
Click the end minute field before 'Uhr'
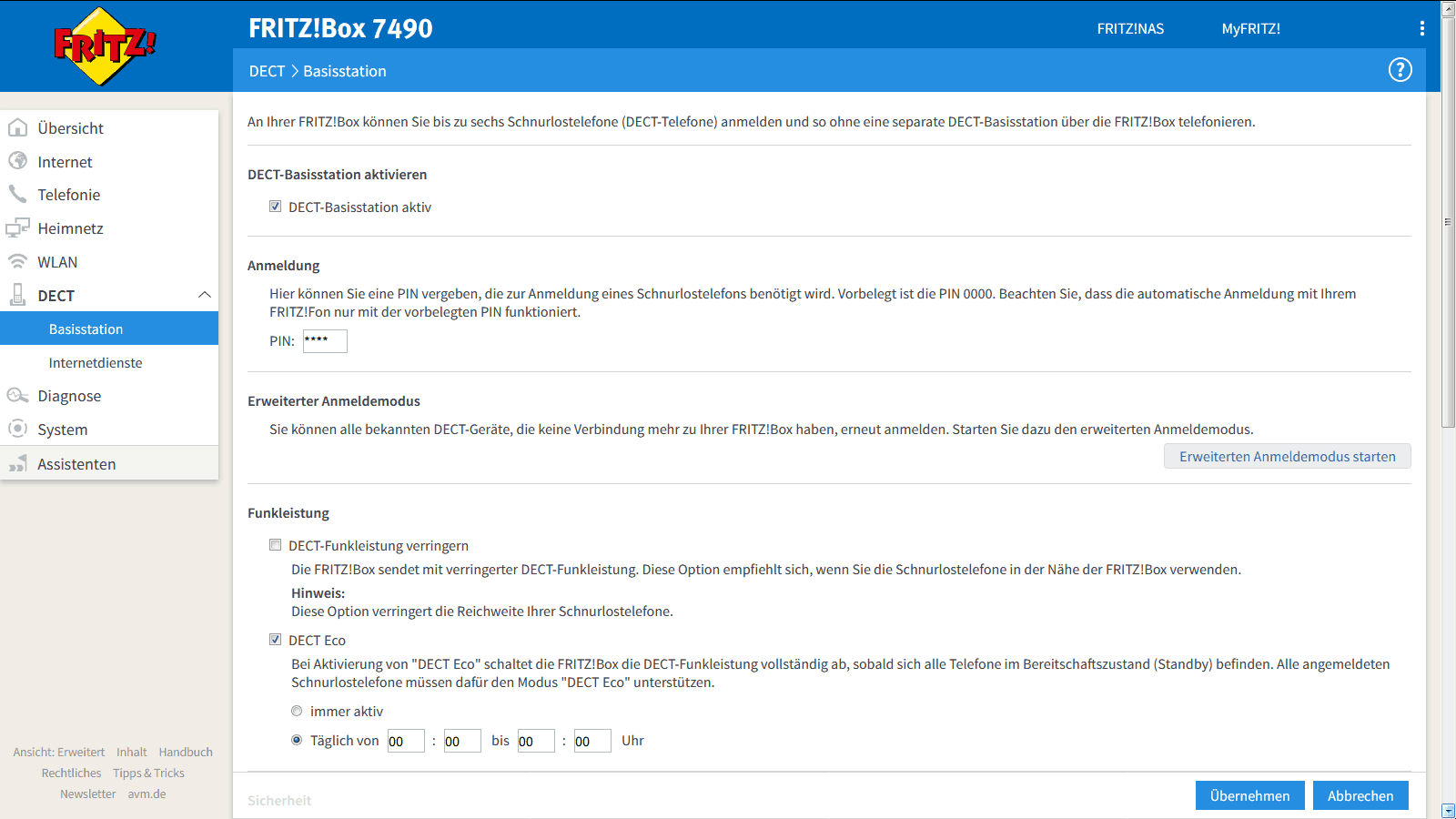592,741
